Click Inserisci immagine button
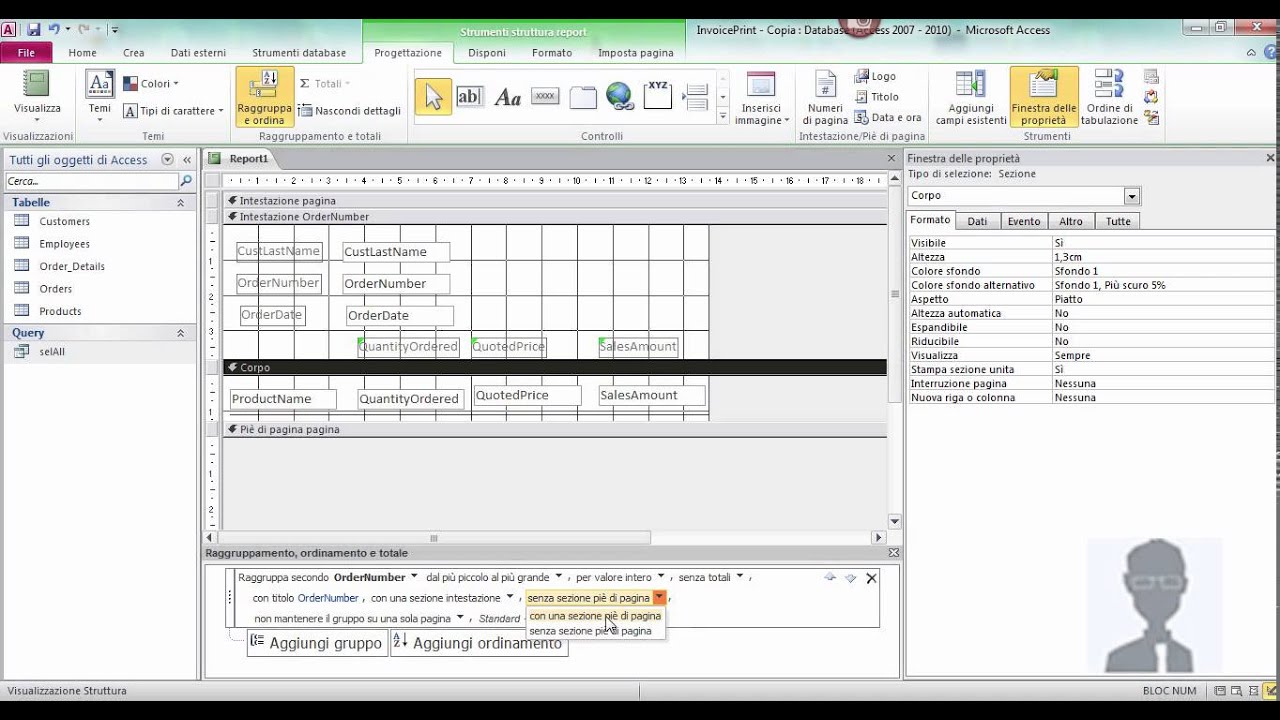This screenshot has width=1280, height=720. (761, 98)
